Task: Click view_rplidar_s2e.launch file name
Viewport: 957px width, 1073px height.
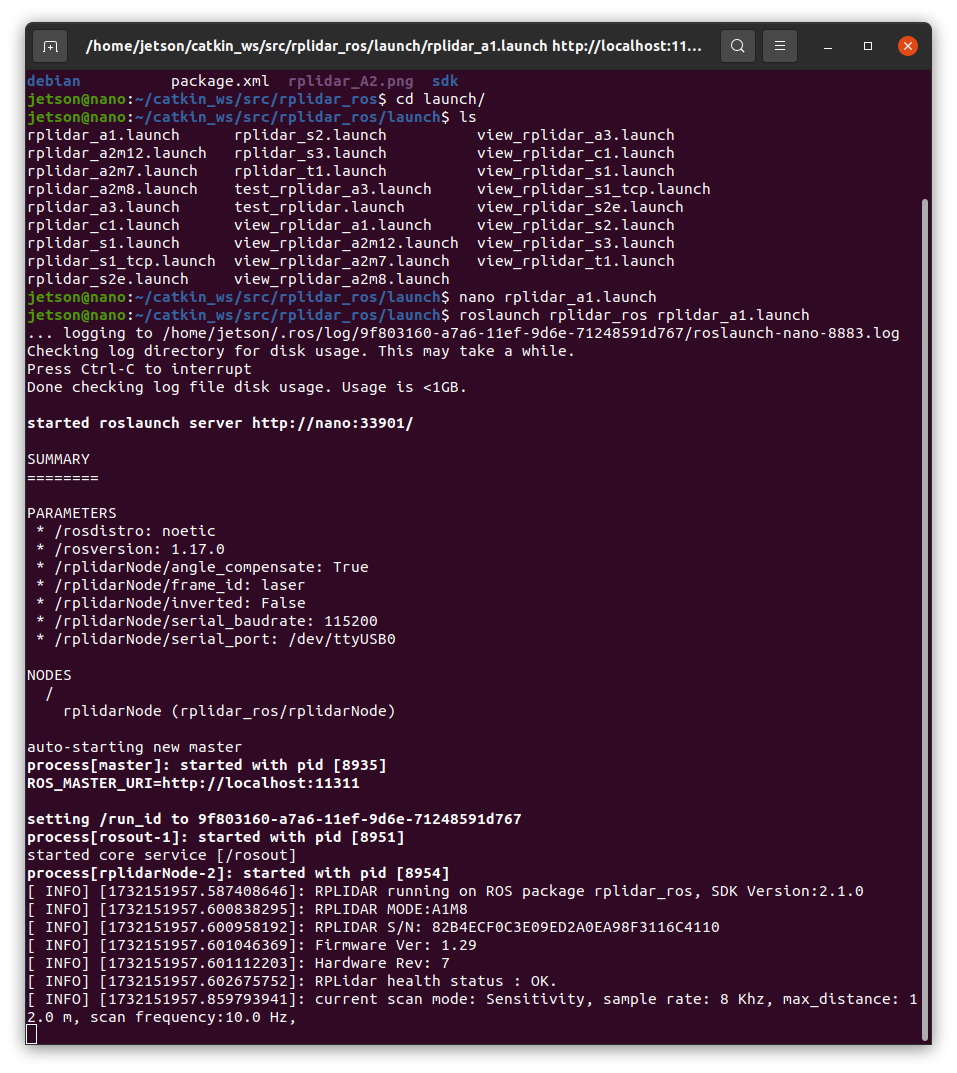Action: pos(580,207)
